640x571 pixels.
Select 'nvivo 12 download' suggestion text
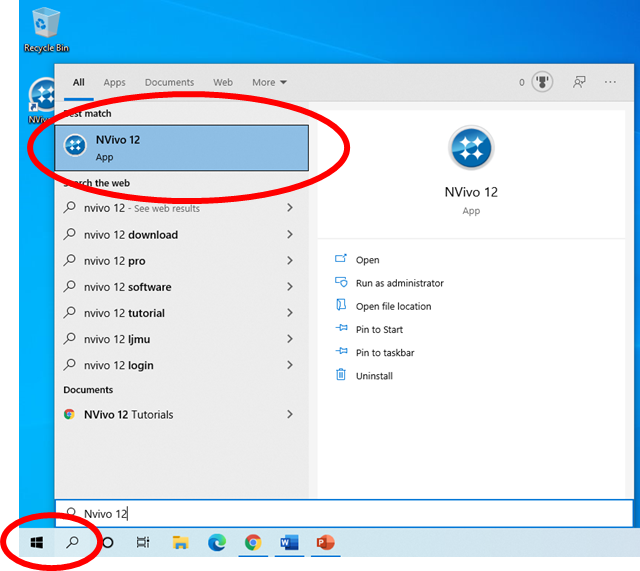click(131, 235)
